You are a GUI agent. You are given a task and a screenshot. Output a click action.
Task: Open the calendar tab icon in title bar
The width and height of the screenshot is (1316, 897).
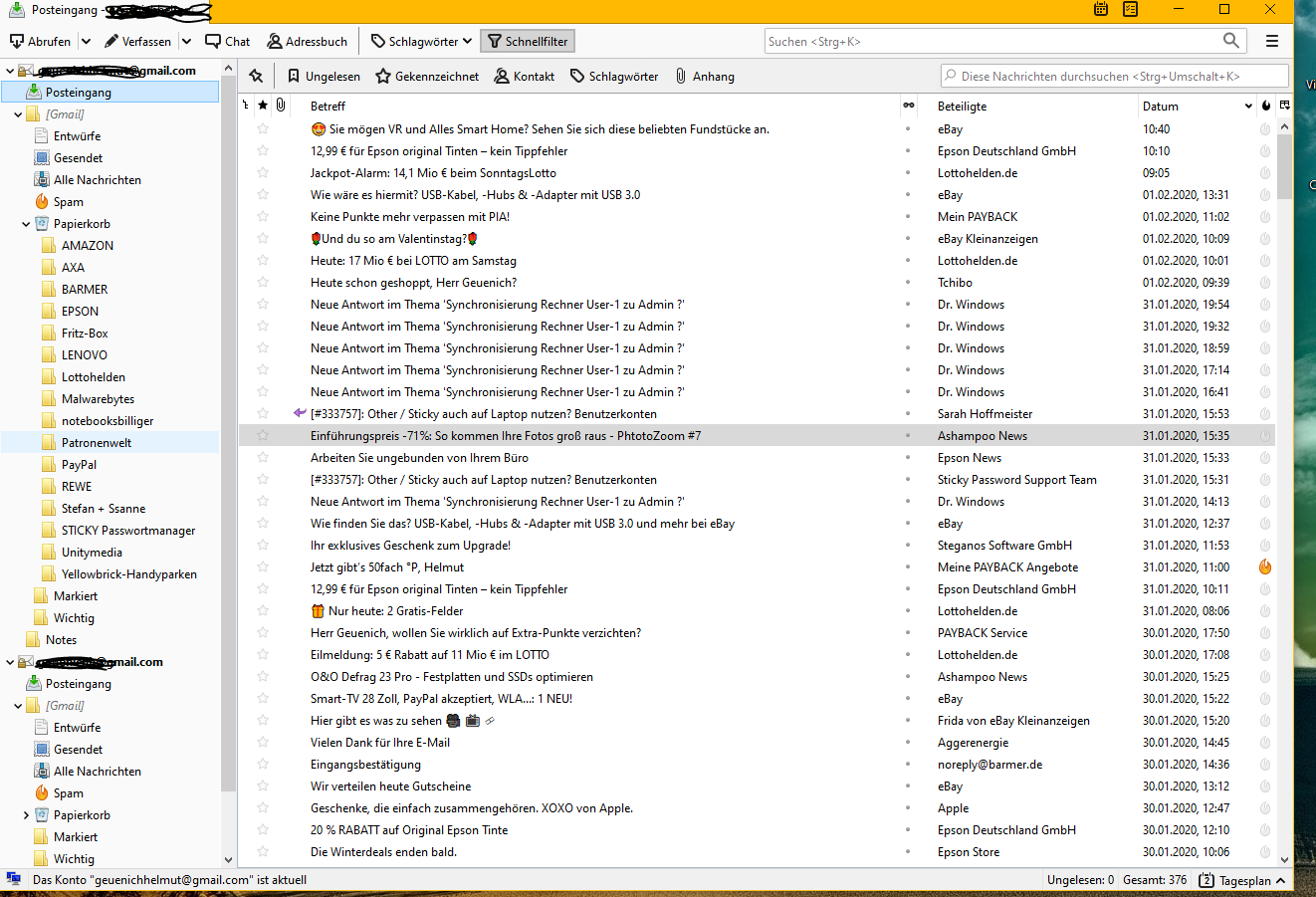pos(1101,9)
